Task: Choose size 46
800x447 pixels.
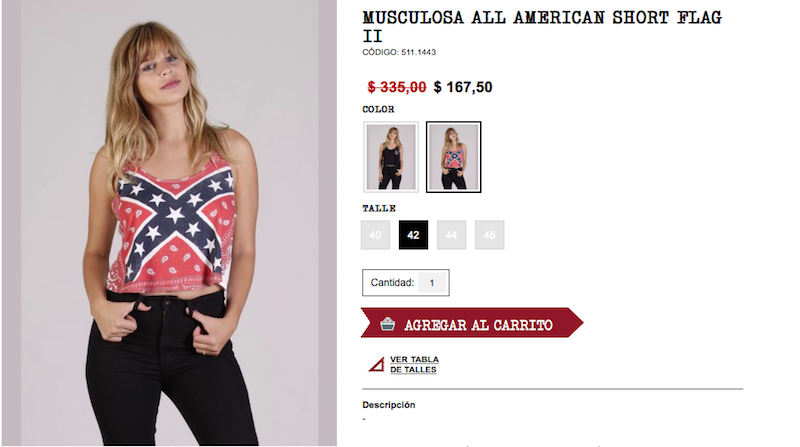Action: click(x=490, y=235)
